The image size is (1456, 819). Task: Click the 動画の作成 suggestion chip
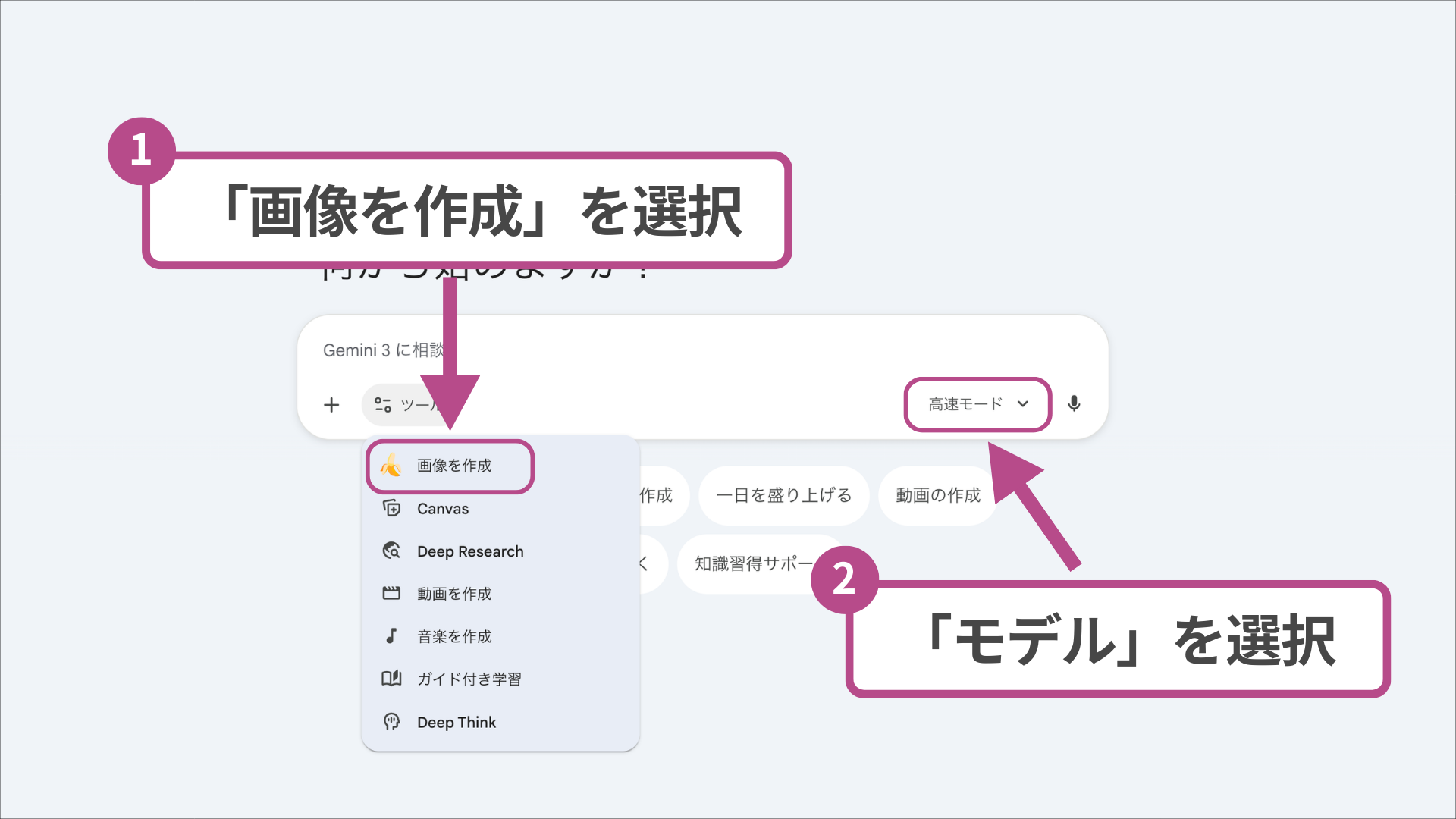click(937, 495)
